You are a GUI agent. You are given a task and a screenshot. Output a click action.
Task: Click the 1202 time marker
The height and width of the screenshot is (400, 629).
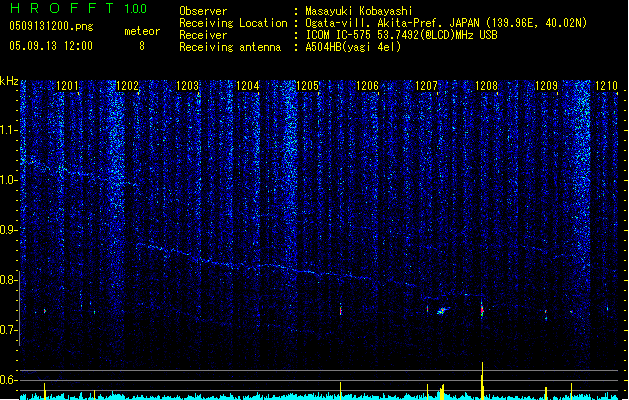coord(127,85)
